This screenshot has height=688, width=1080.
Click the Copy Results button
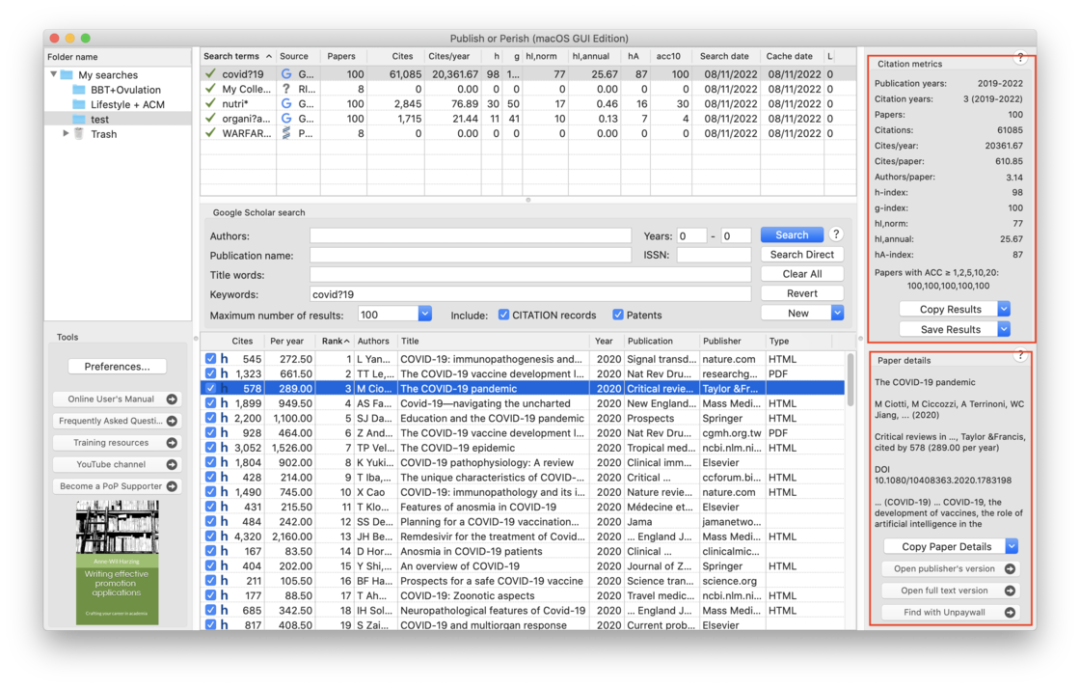click(950, 309)
